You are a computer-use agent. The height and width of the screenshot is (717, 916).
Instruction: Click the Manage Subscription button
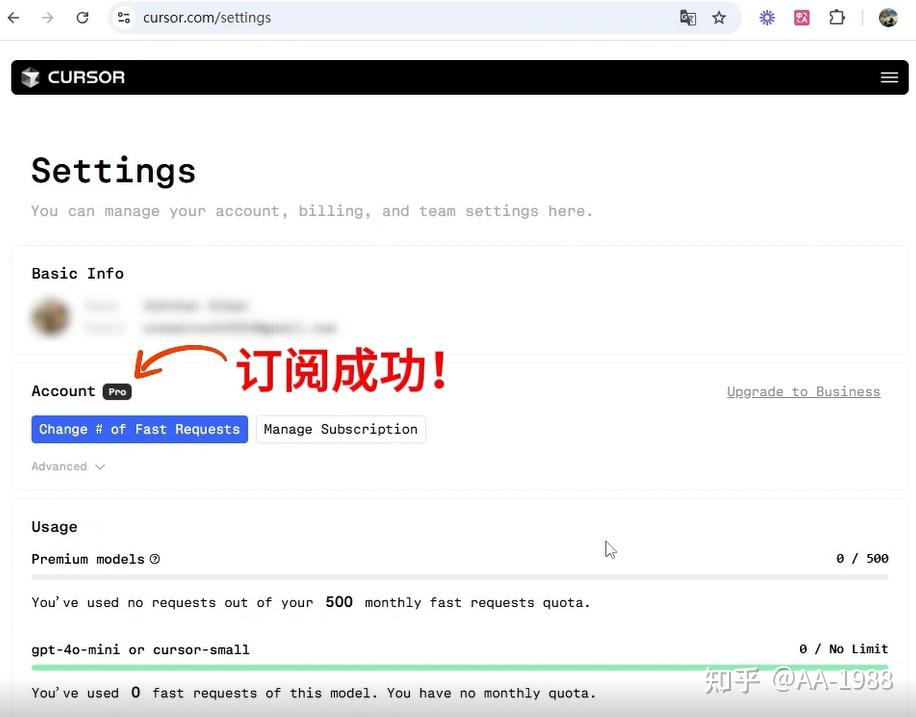click(340, 429)
